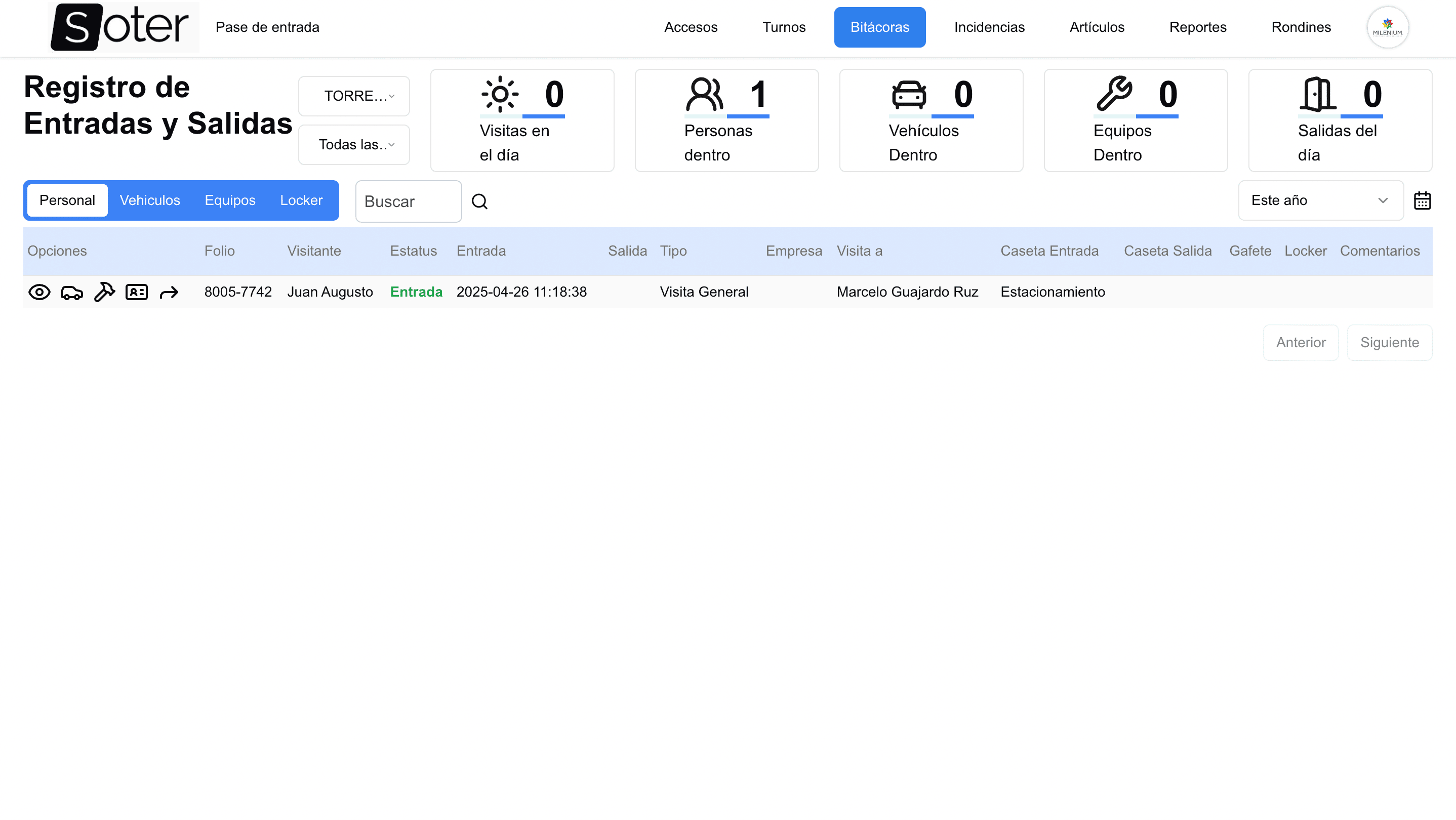Click folio 8005-7742 cell
Viewport: 1456px width, 820px height.
(238, 292)
